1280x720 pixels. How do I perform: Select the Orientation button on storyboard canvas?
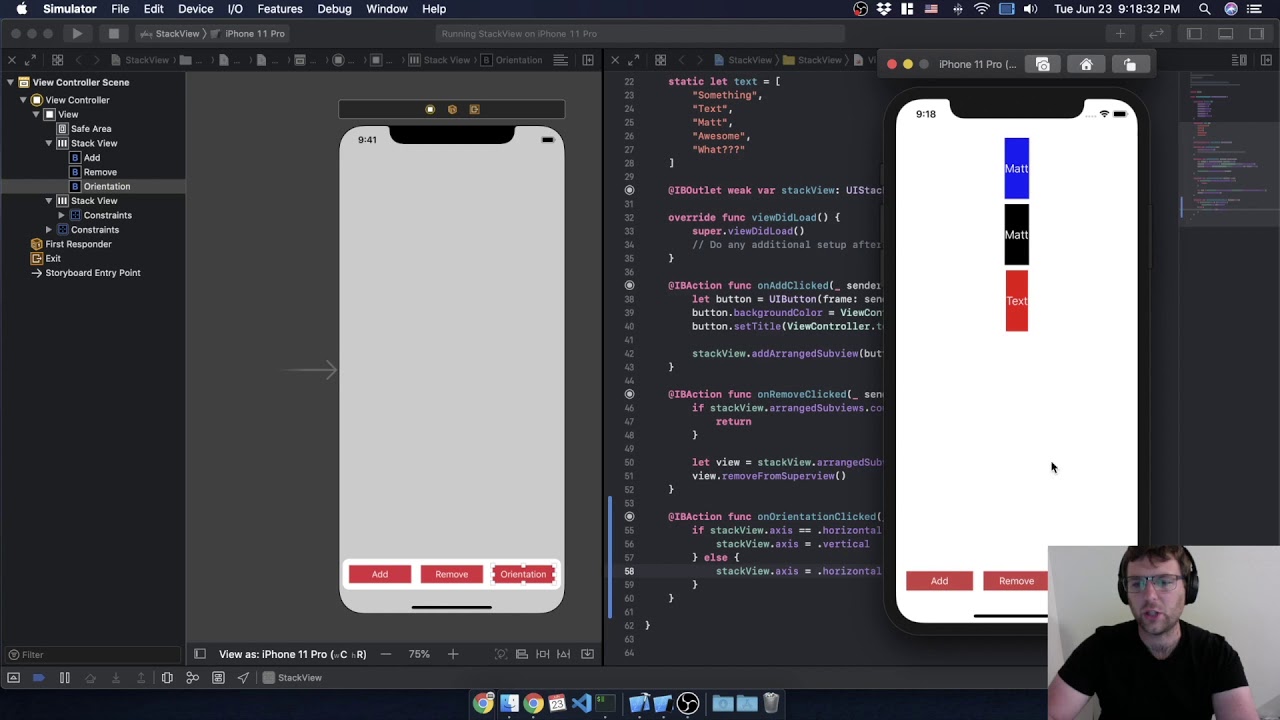(523, 574)
